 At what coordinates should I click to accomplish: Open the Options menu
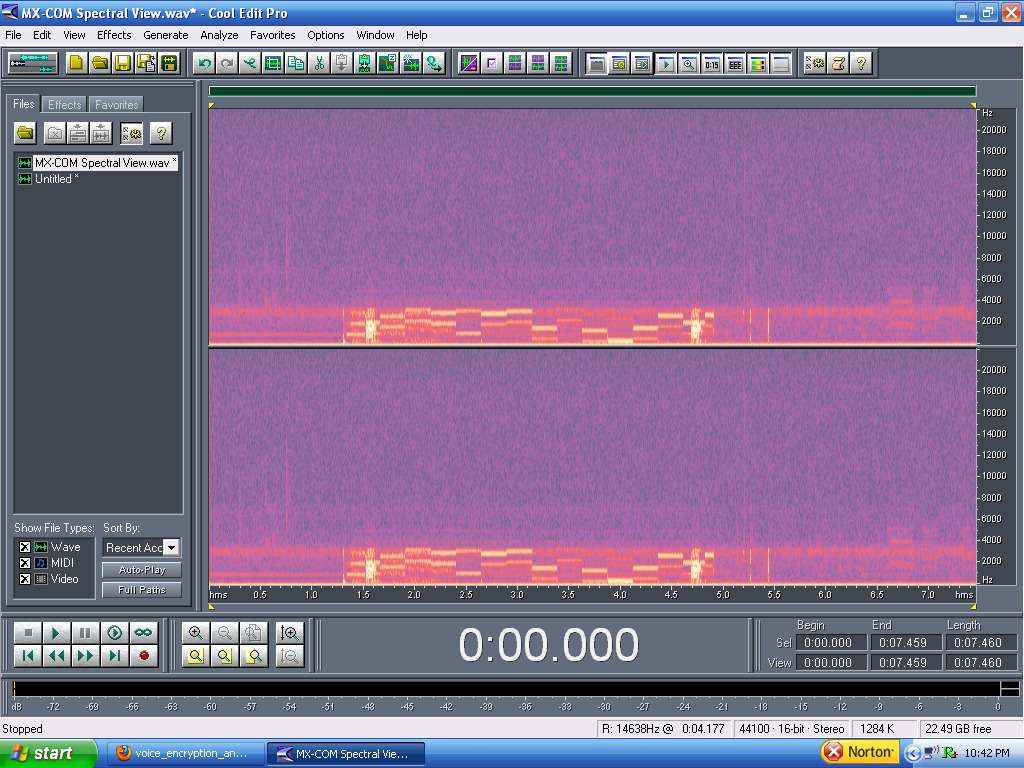pyautogui.click(x=326, y=35)
